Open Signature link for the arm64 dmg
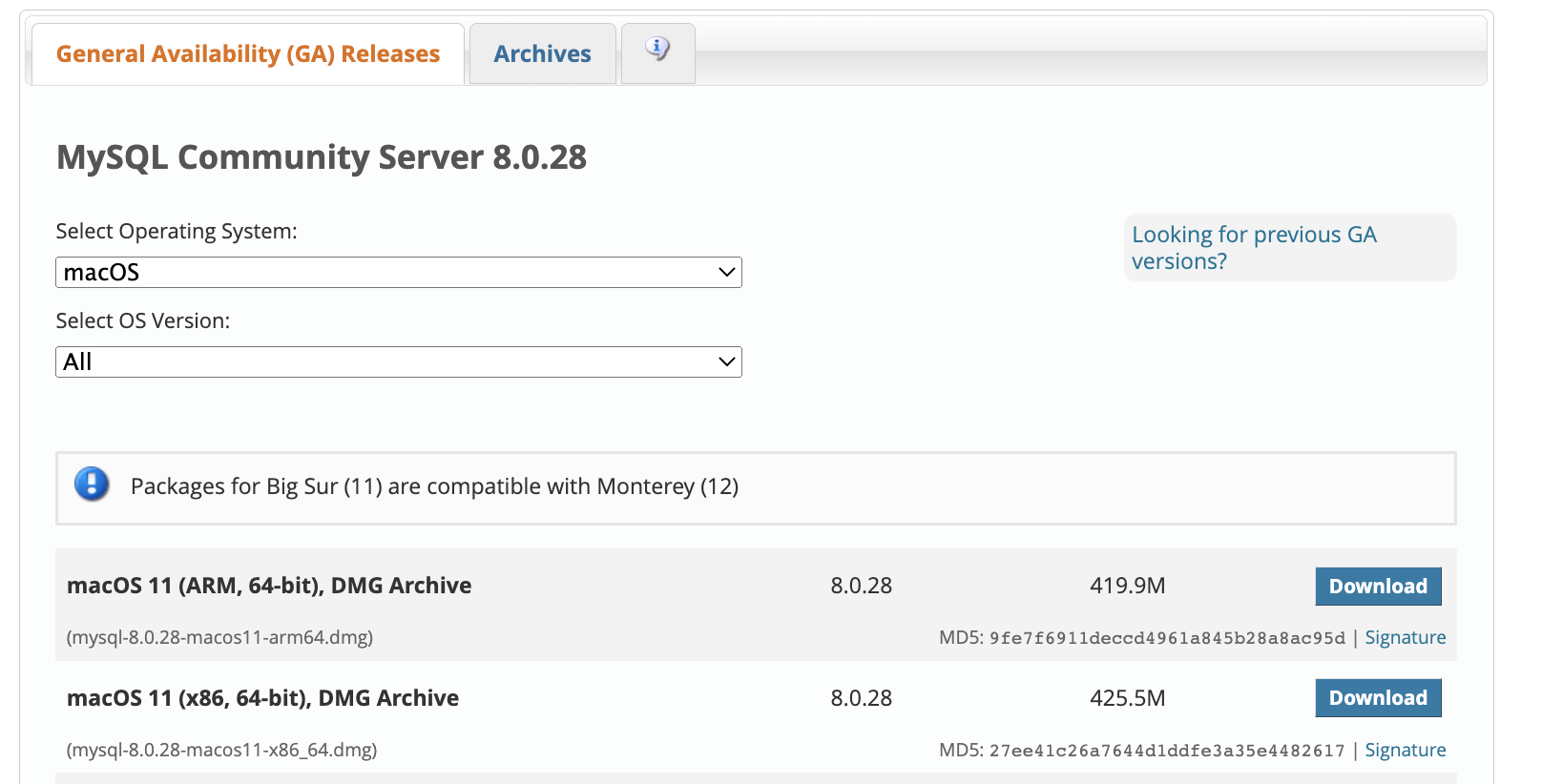This screenshot has height=784, width=1542. (1405, 637)
